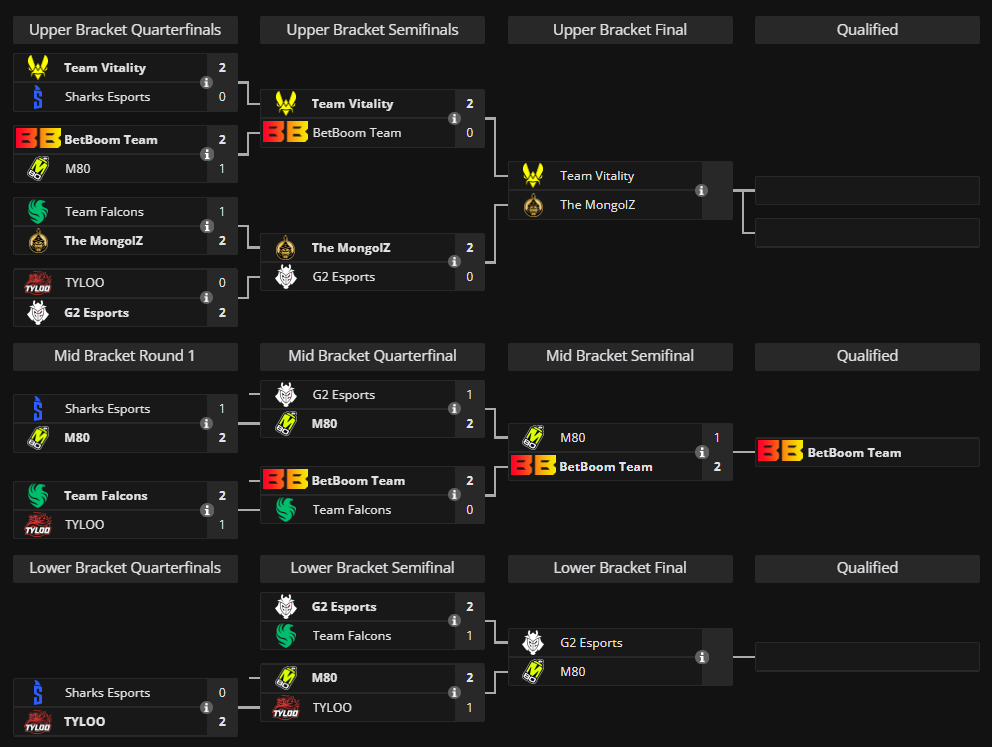This screenshot has width=992, height=747.
Task: Open BetBoom Team name in Qualified slot
Action: [x=854, y=453]
